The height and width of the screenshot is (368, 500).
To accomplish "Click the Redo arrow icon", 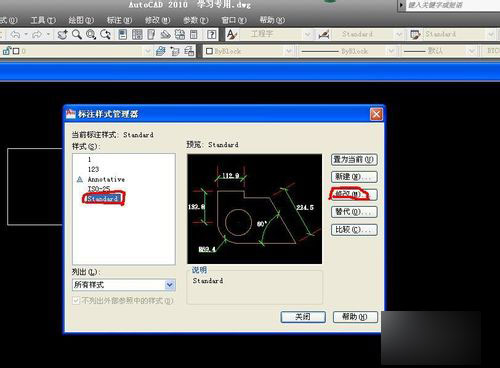I will [37, 34].
